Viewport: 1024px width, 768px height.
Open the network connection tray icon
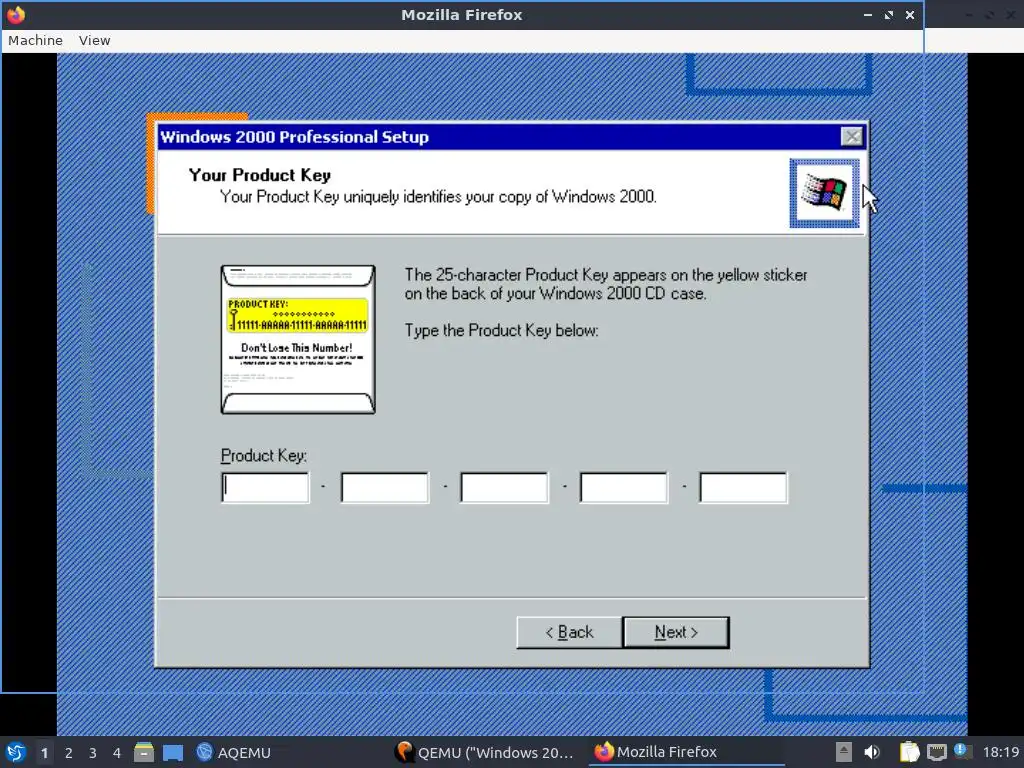(936, 752)
